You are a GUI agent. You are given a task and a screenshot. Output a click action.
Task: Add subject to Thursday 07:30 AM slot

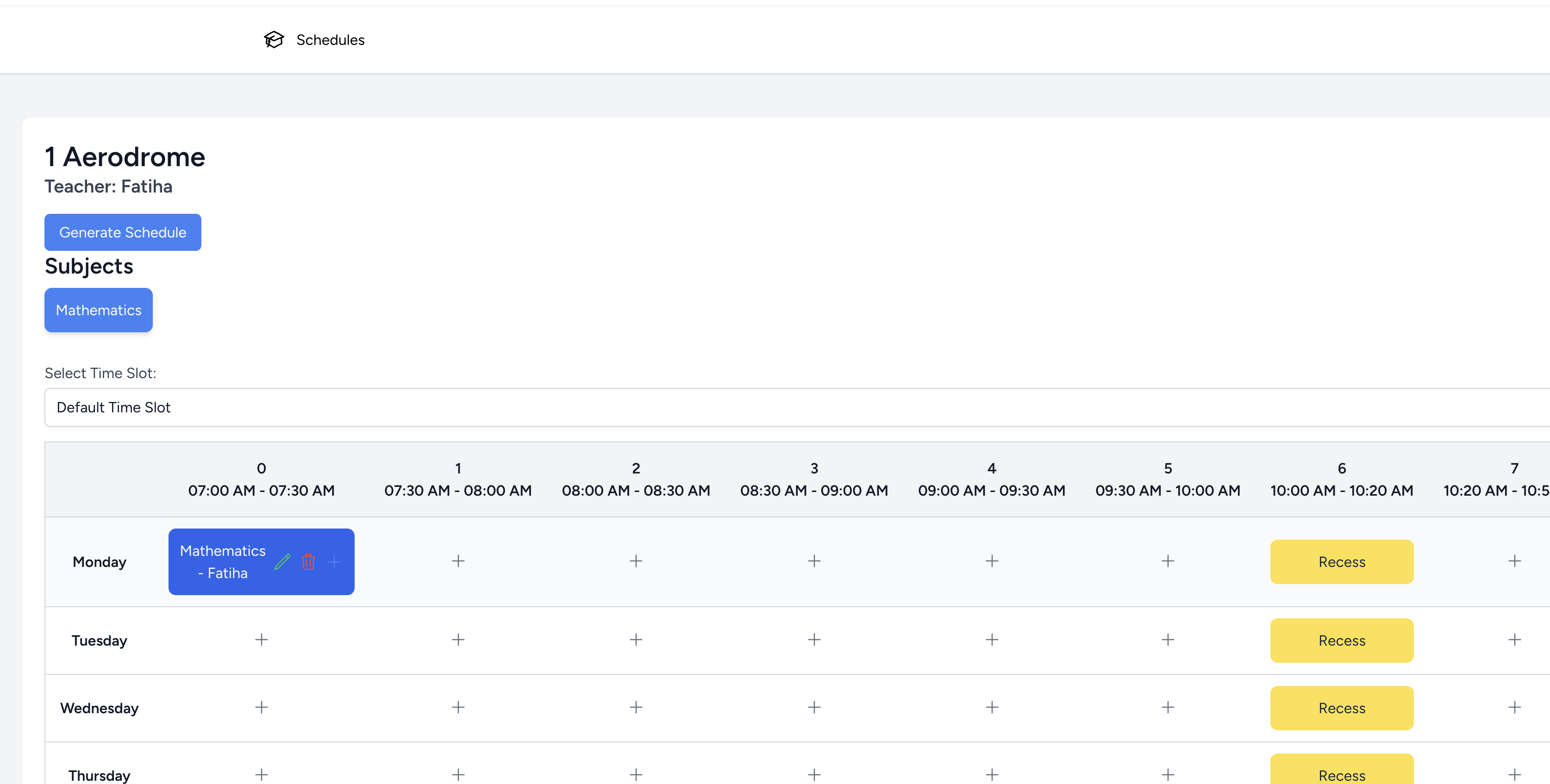pyautogui.click(x=458, y=774)
